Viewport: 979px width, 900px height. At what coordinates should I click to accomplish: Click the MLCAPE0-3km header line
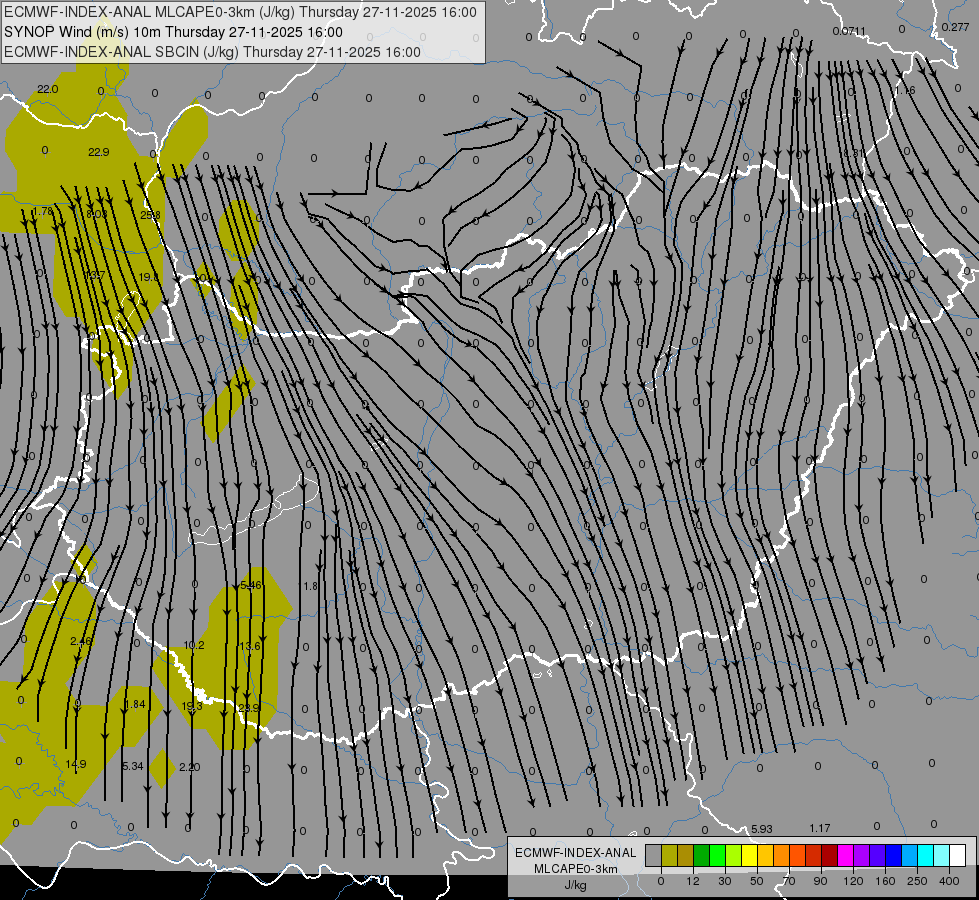click(x=240, y=12)
